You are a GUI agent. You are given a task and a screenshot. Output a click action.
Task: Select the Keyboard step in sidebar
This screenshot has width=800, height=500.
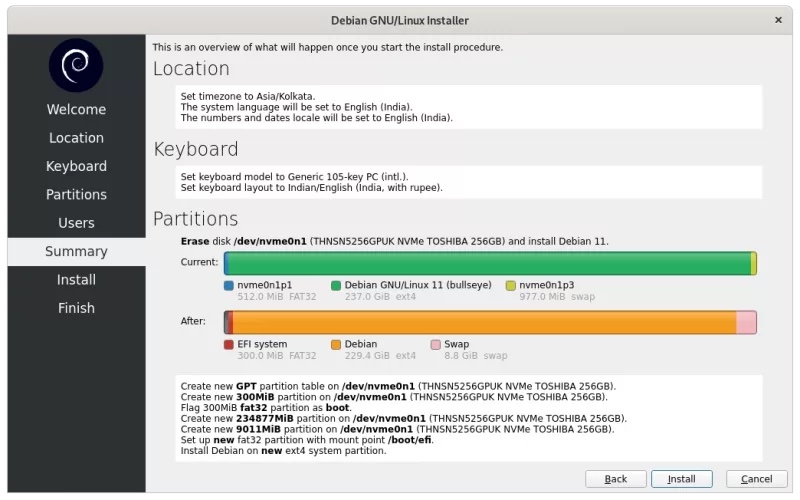tap(76, 166)
